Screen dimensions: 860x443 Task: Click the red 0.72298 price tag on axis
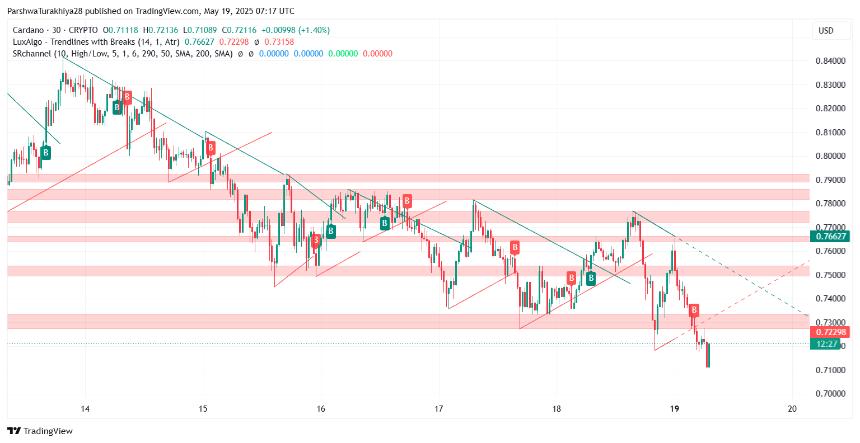829,332
